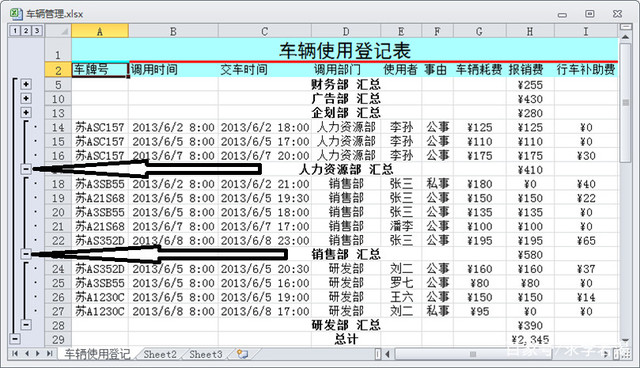The height and width of the screenshot is (368, 640).
Task: Select row 14 header
Action: [58, 127]
